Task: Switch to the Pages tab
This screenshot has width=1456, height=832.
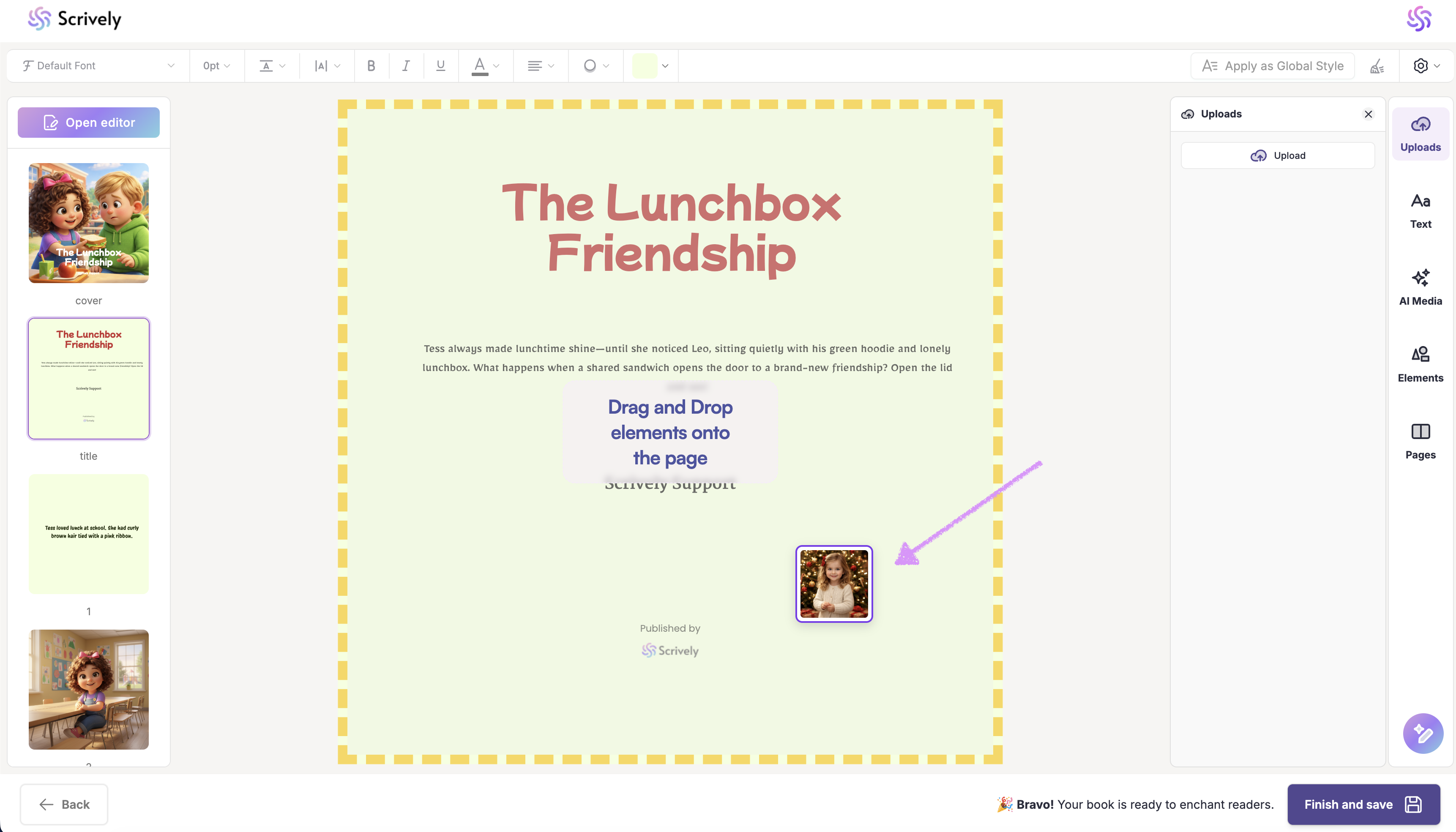Action: pos(1420,441)
